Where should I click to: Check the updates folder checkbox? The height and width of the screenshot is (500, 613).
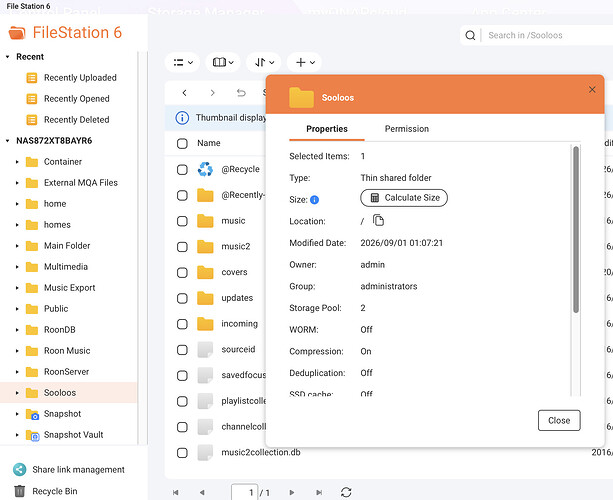pyautogui.click(x=182, y=298)
